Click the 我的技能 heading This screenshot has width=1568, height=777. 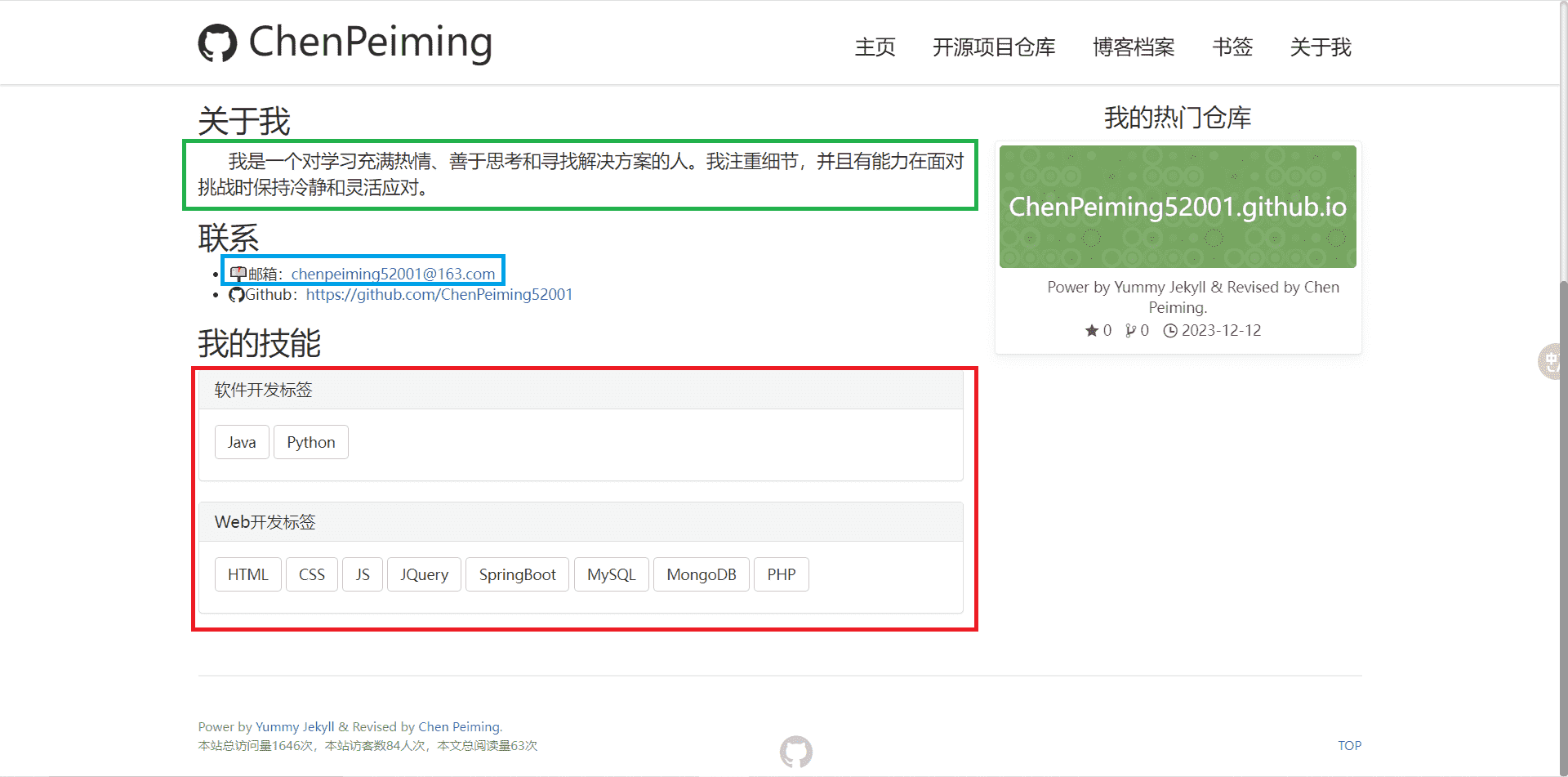pos(259,343)
